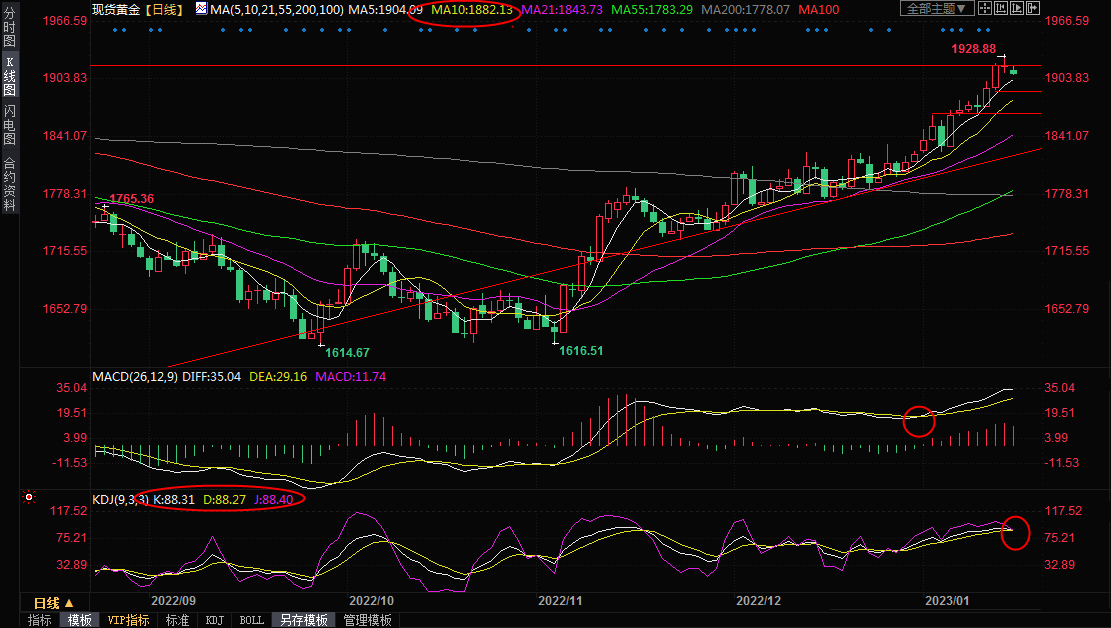Open 合约资料 in the left sidebar
The width and height of the screenshot is (1111, 628).
tap(9, 184)
